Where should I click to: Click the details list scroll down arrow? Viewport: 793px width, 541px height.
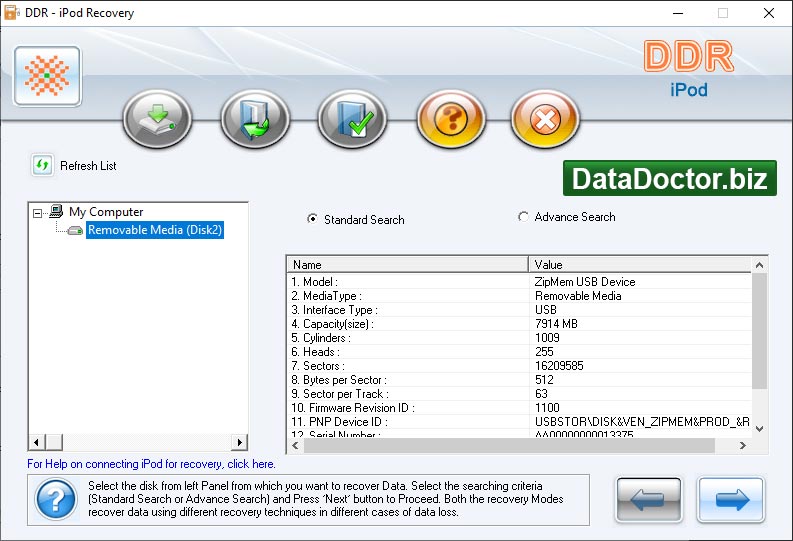coord(760,427)
